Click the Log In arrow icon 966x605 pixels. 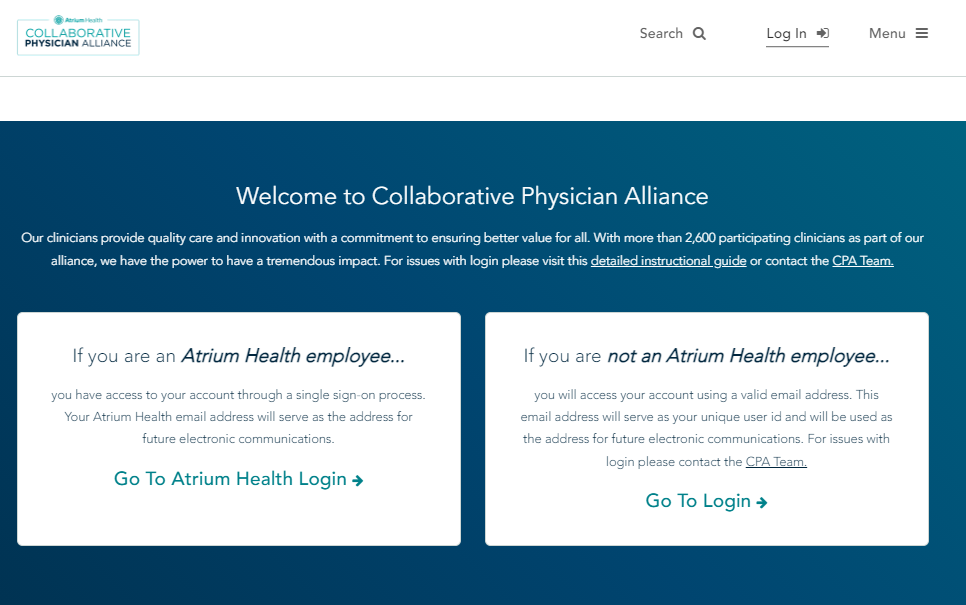(x=822, y=33)
